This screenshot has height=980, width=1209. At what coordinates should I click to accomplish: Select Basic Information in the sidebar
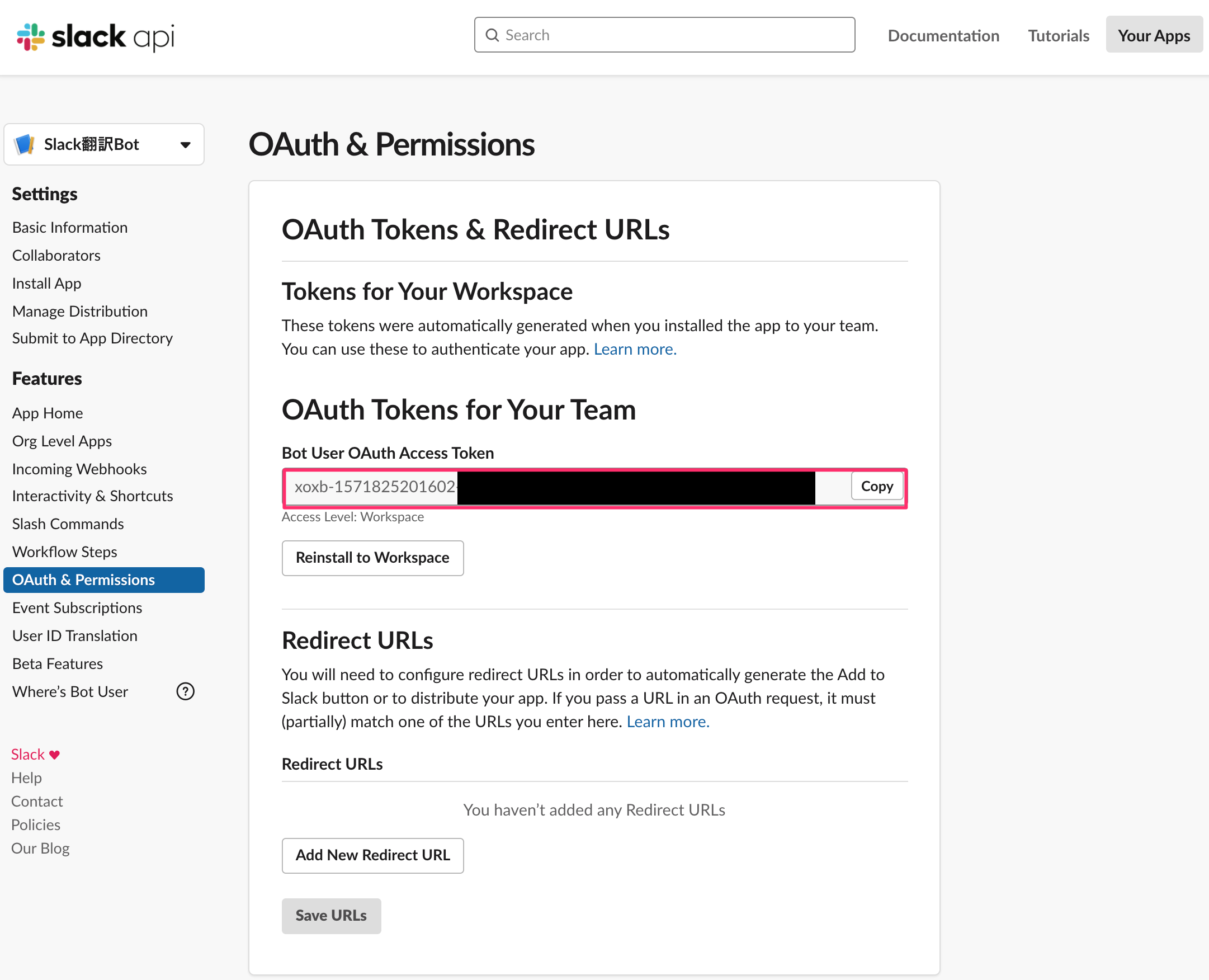pyautogui.click(x=69, y=227)
